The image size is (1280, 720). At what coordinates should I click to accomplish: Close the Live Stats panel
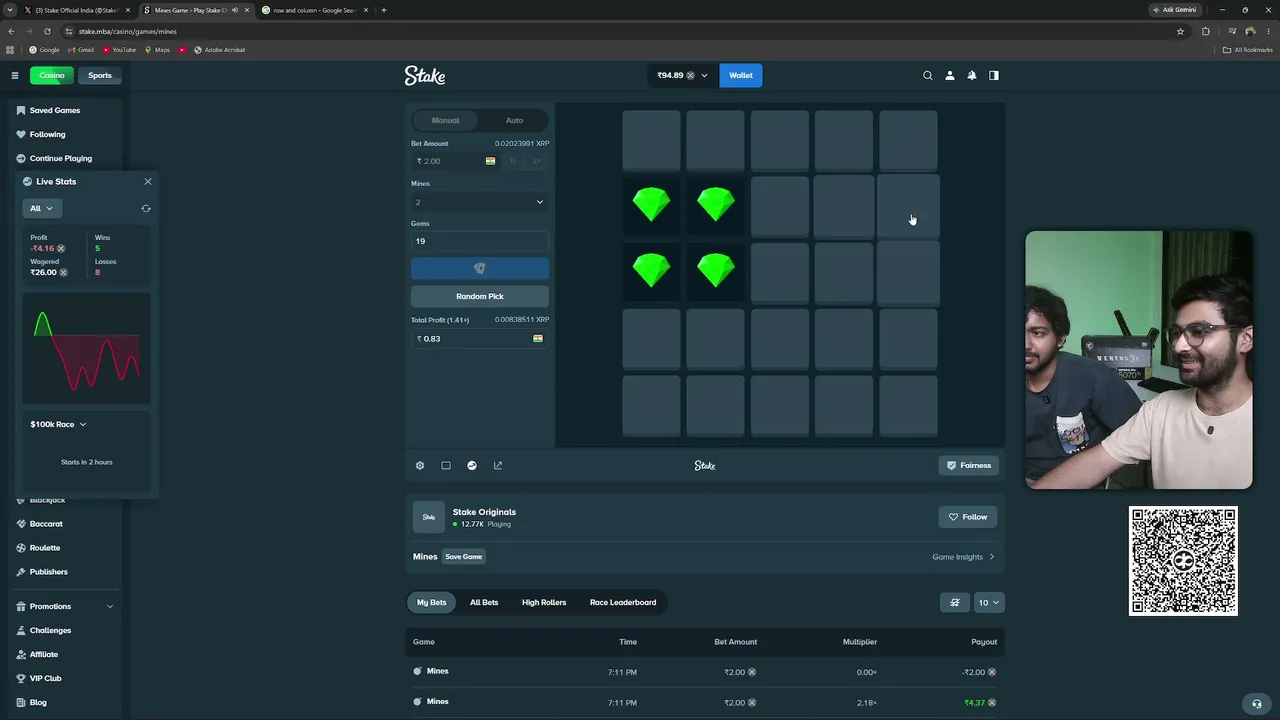pos(148,181)
